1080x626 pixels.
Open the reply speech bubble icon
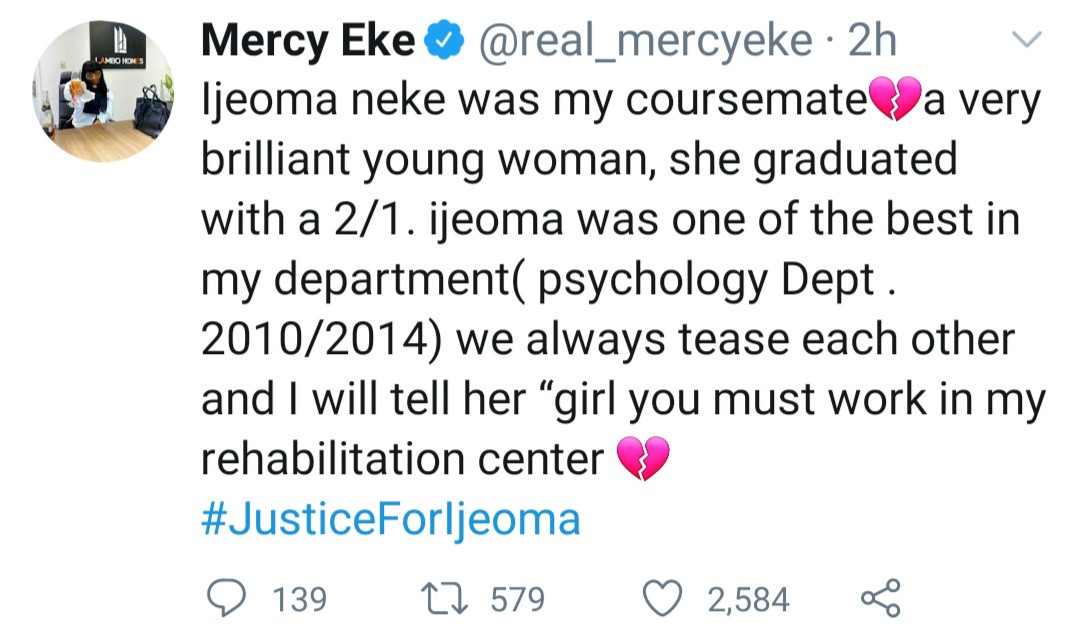click(227, 598)
